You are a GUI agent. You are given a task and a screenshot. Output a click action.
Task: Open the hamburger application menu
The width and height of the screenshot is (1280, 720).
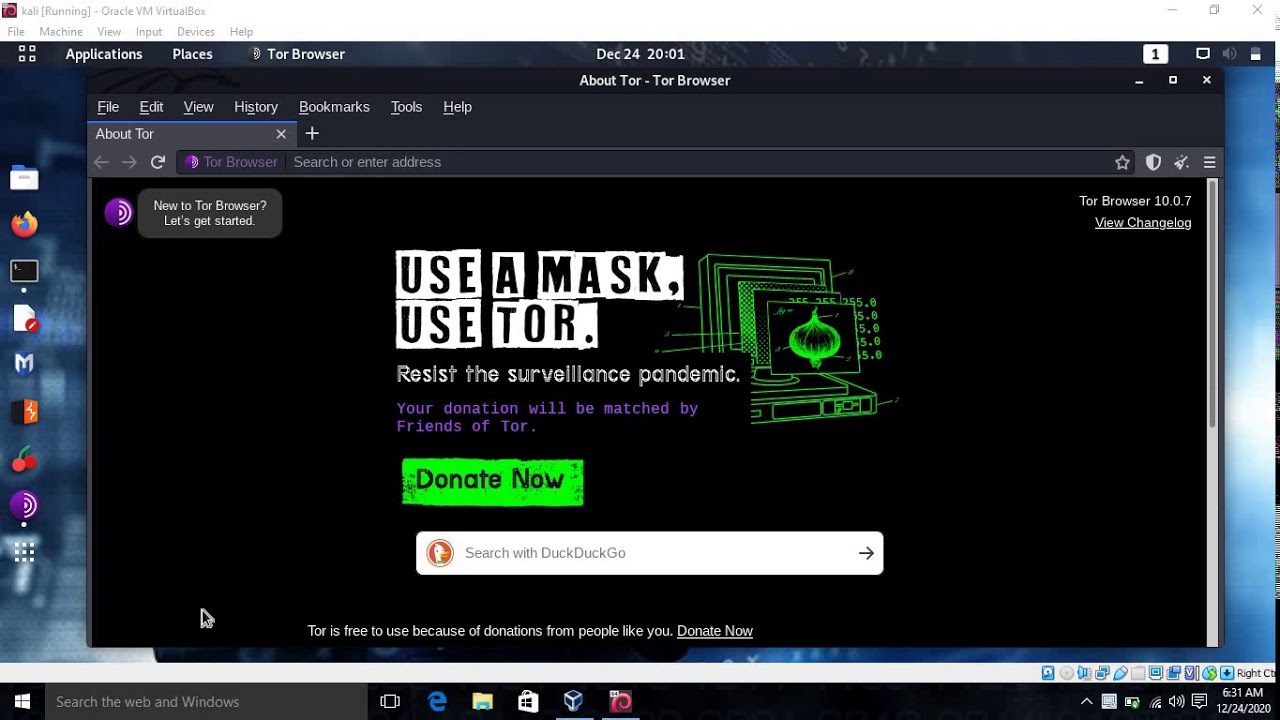[1210, 162]
